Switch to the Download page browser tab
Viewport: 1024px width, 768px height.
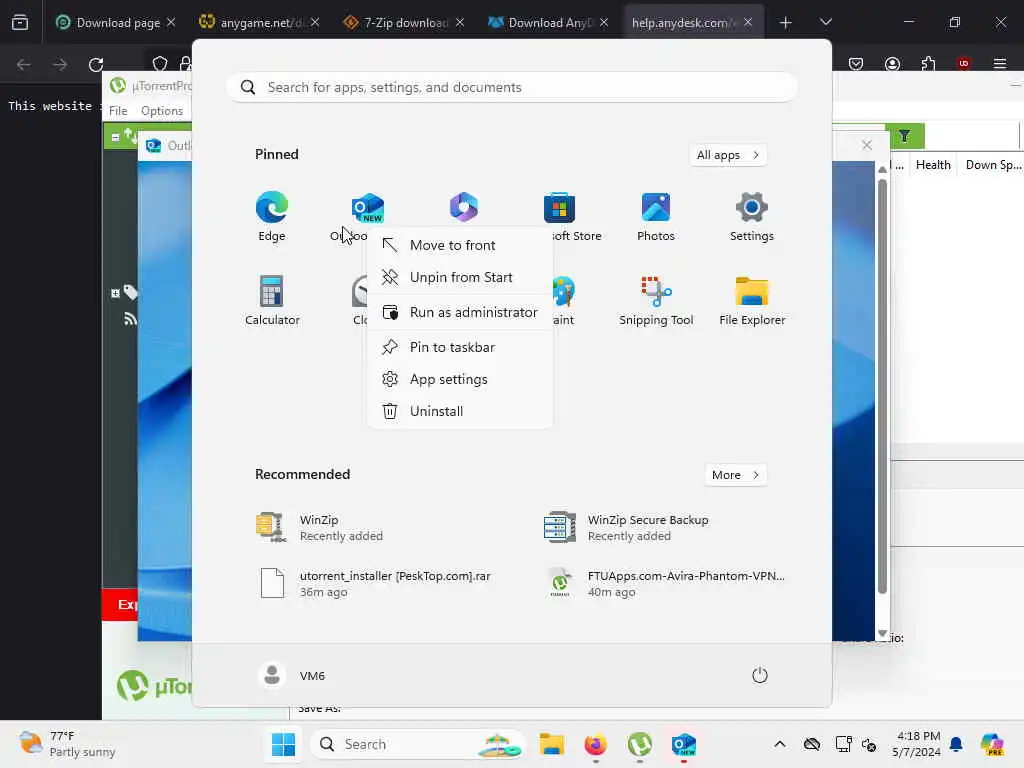[114, 22]
